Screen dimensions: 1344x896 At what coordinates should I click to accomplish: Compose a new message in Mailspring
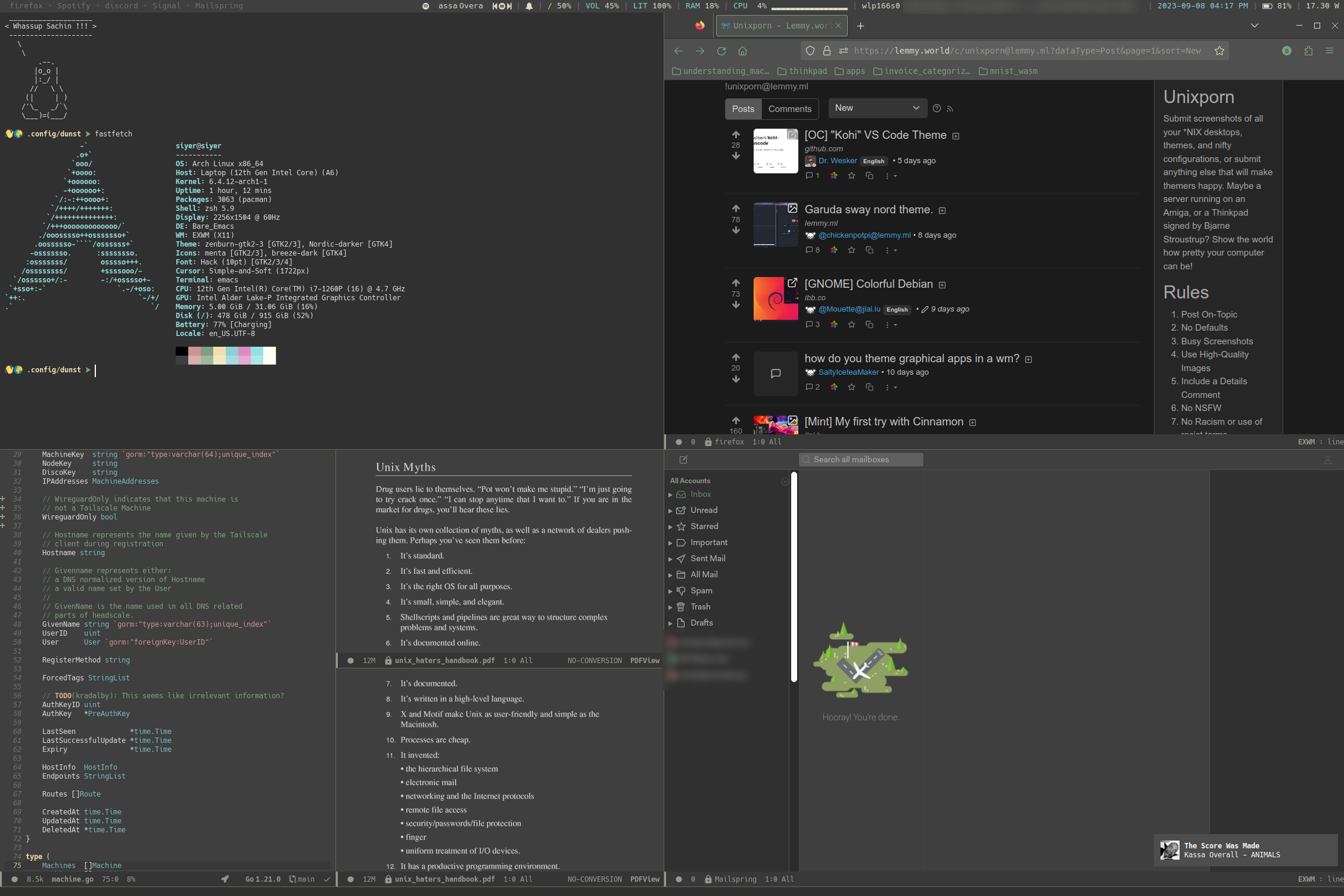click(x=683, y=459)
